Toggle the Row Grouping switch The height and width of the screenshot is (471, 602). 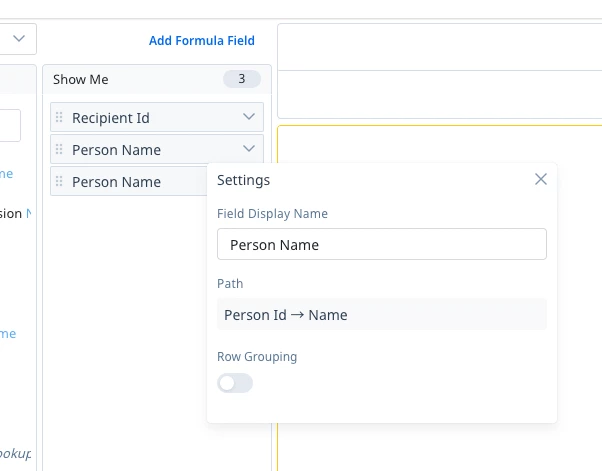[235, 383]
